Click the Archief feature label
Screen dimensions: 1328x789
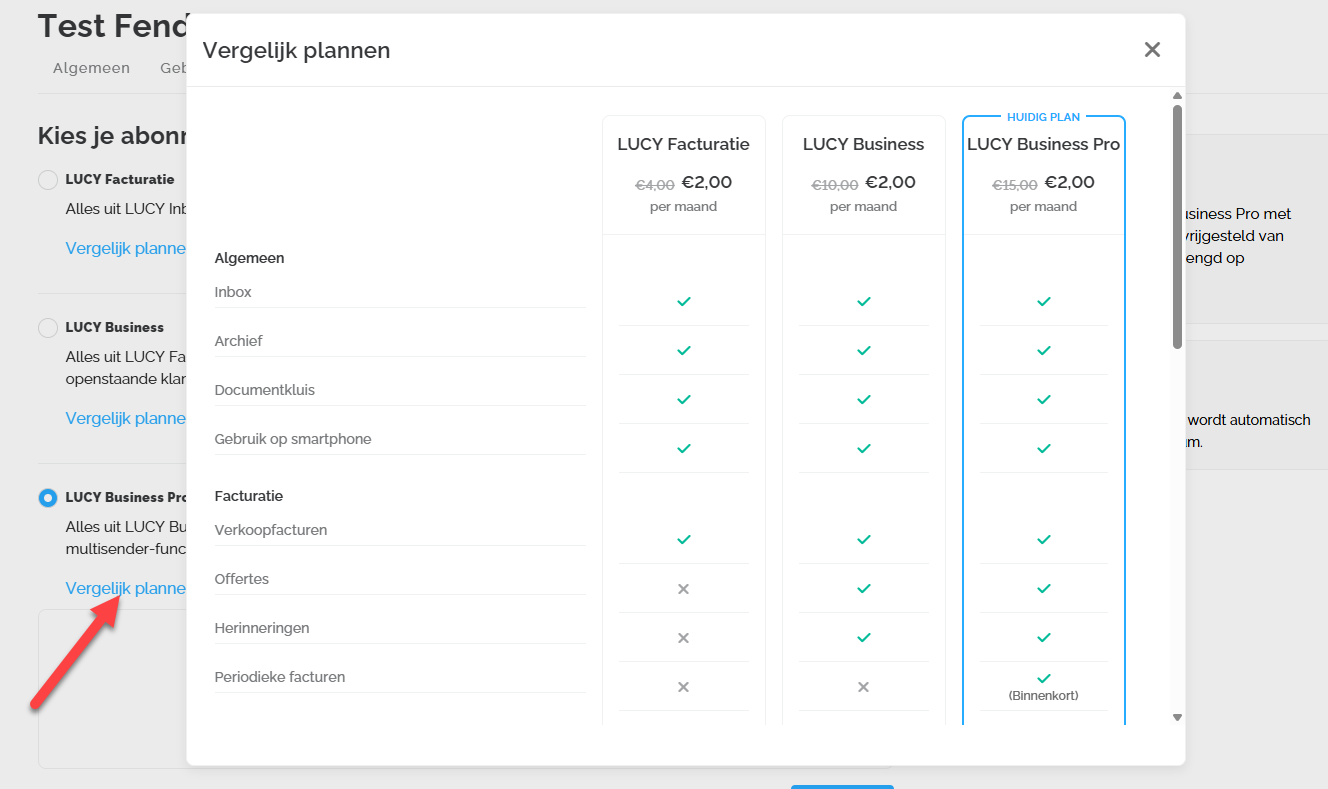238,341
